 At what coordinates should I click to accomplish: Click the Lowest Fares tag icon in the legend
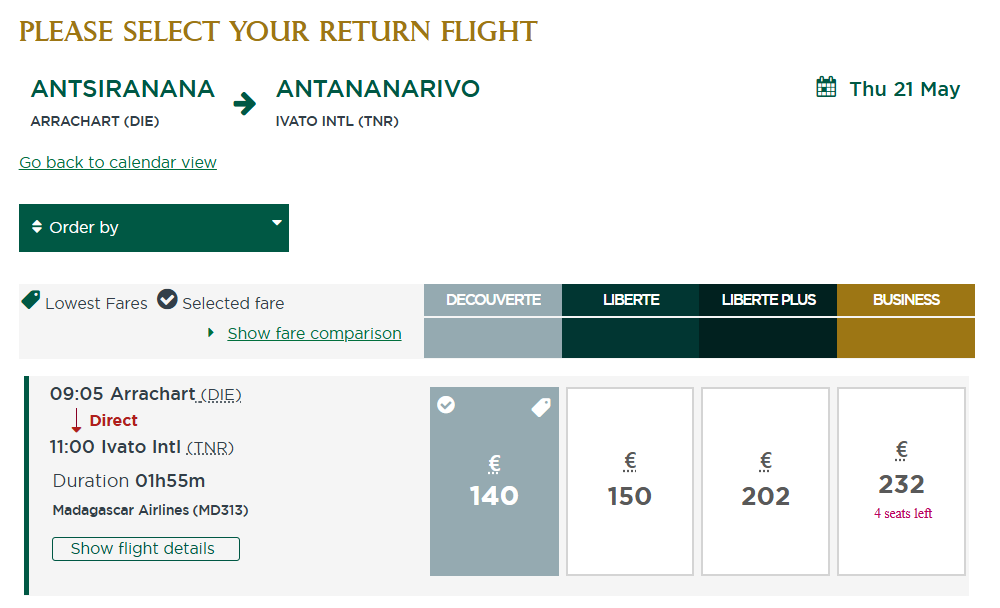tap(31, 299)
